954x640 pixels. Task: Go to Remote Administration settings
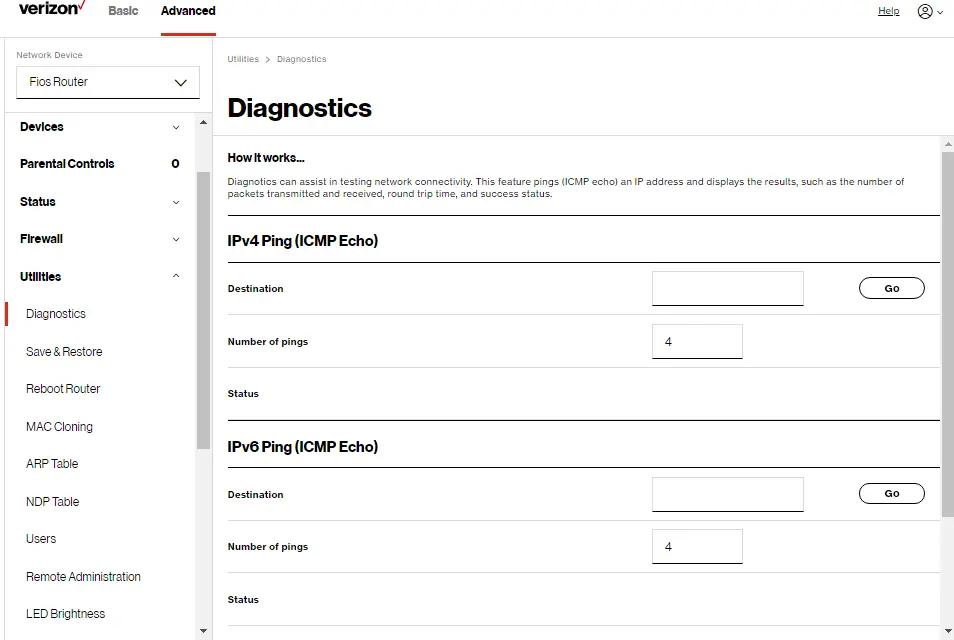click(x=83, y=576)
